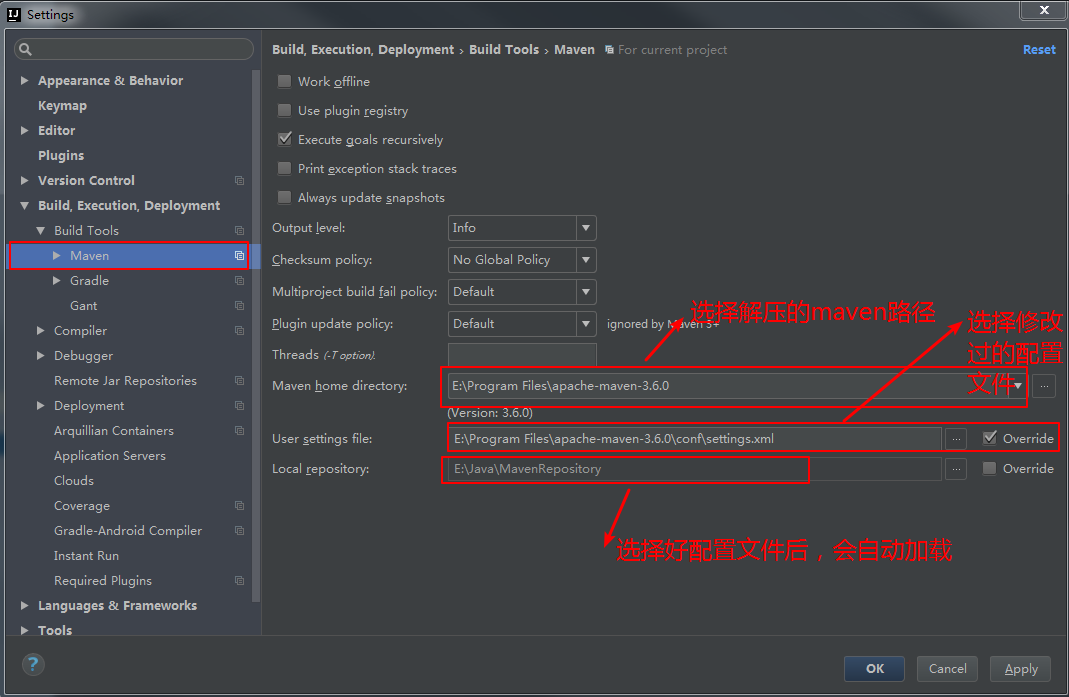Click project-level icon next to Gradle-Android Compiler

pyautogui.click(x=239, y=531)
